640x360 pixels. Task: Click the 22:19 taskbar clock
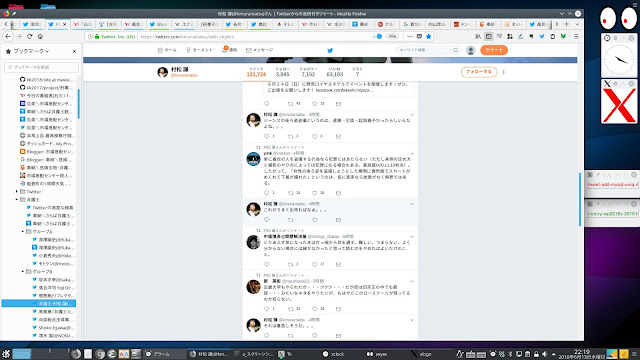582,354
